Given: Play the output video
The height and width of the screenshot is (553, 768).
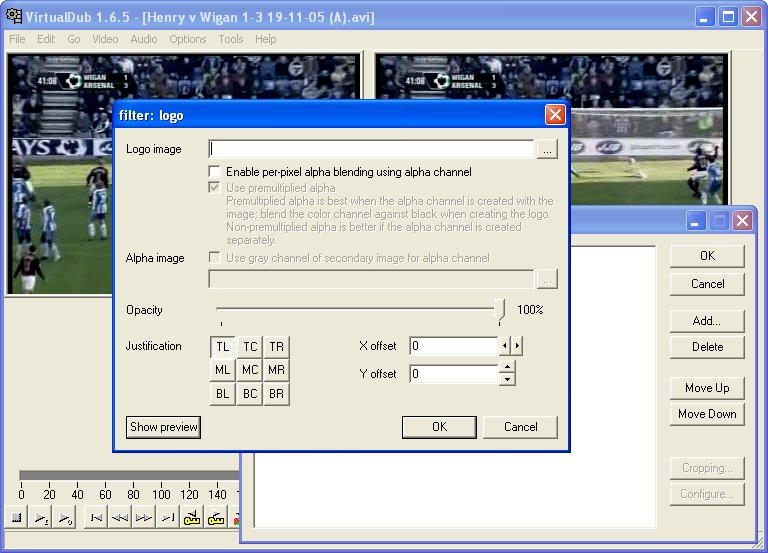Looking at the screenshot, I should (x=65, y=517).
